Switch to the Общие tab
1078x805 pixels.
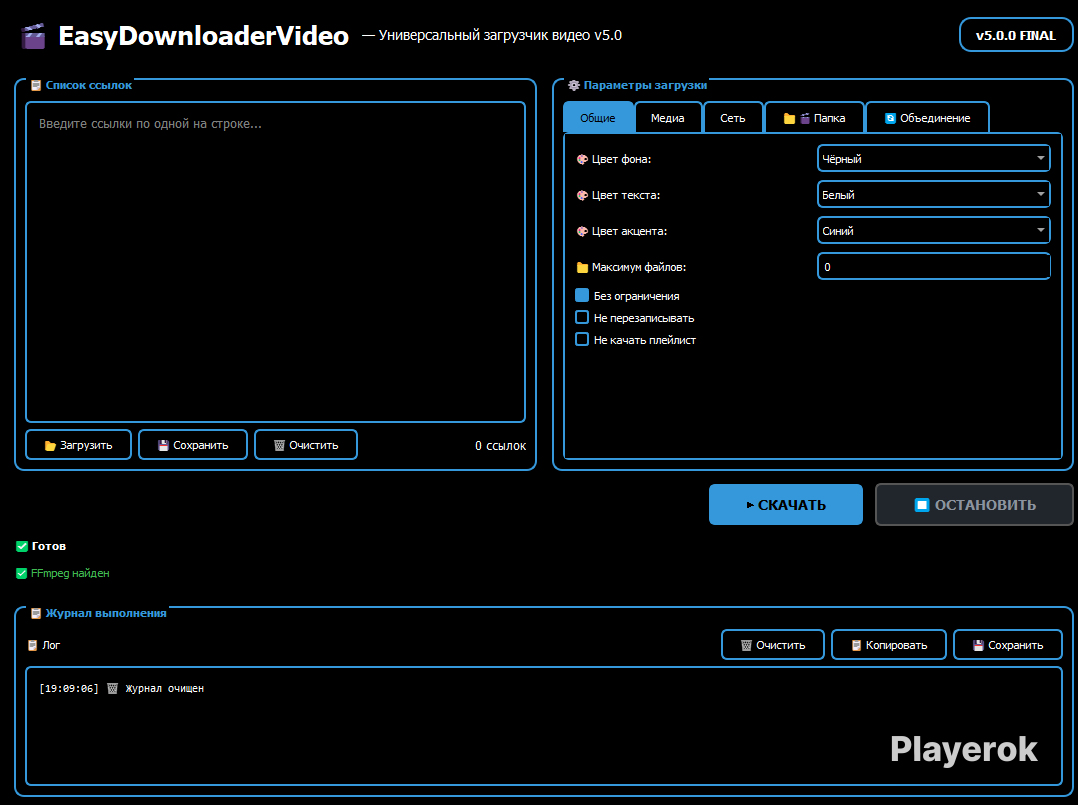tap(598, 118)
